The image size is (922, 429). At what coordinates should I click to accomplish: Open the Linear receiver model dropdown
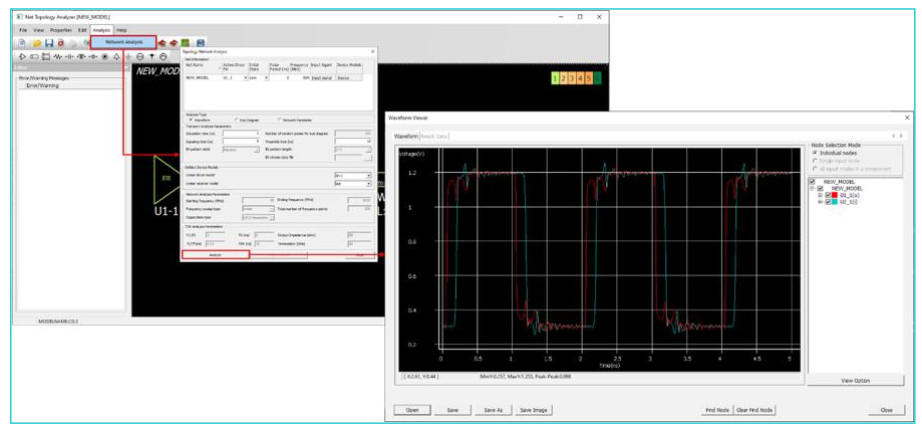point(368,184)
